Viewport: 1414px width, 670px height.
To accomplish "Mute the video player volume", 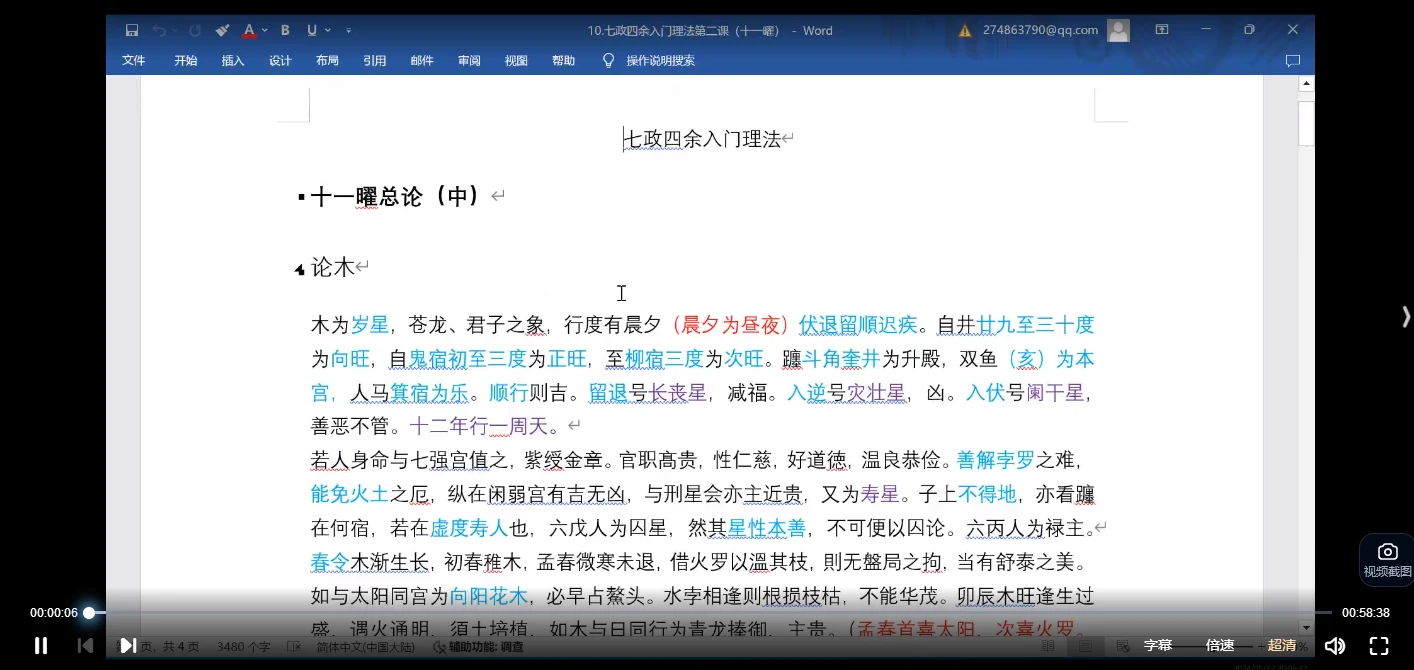I will point(1334,645).
